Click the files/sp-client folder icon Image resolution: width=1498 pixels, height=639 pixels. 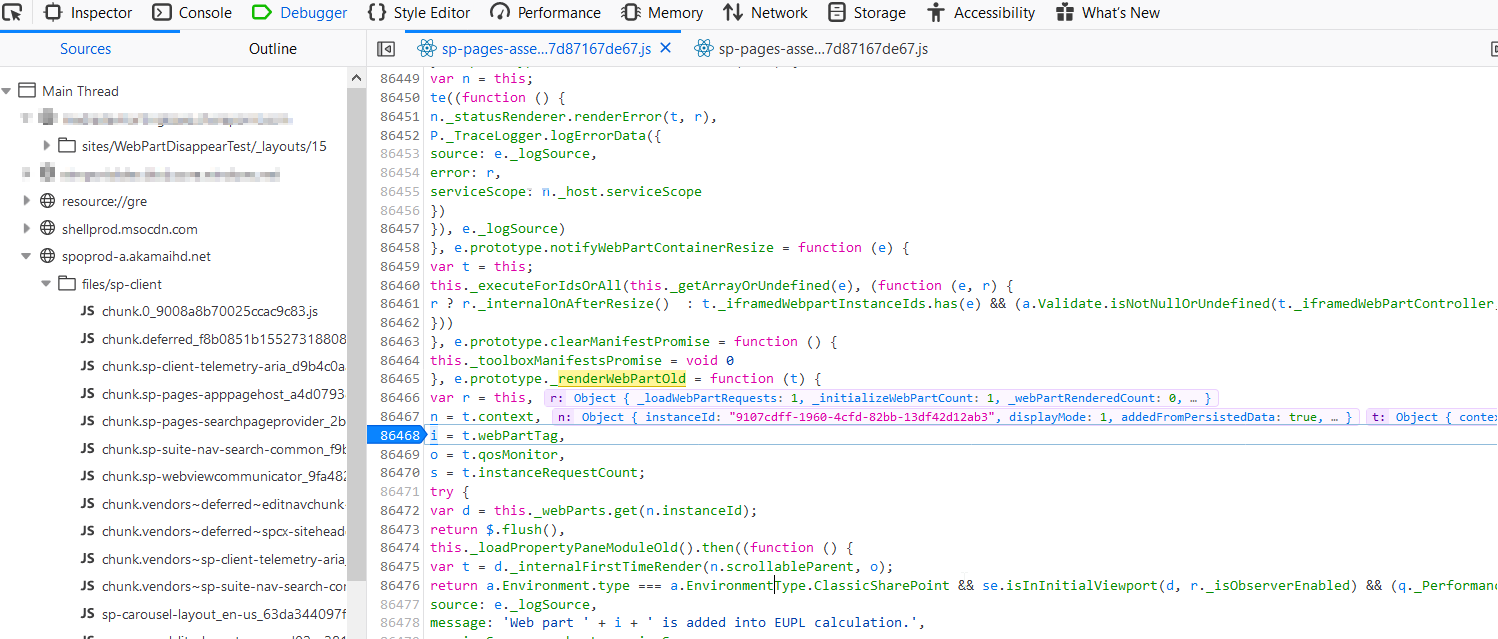67,284
